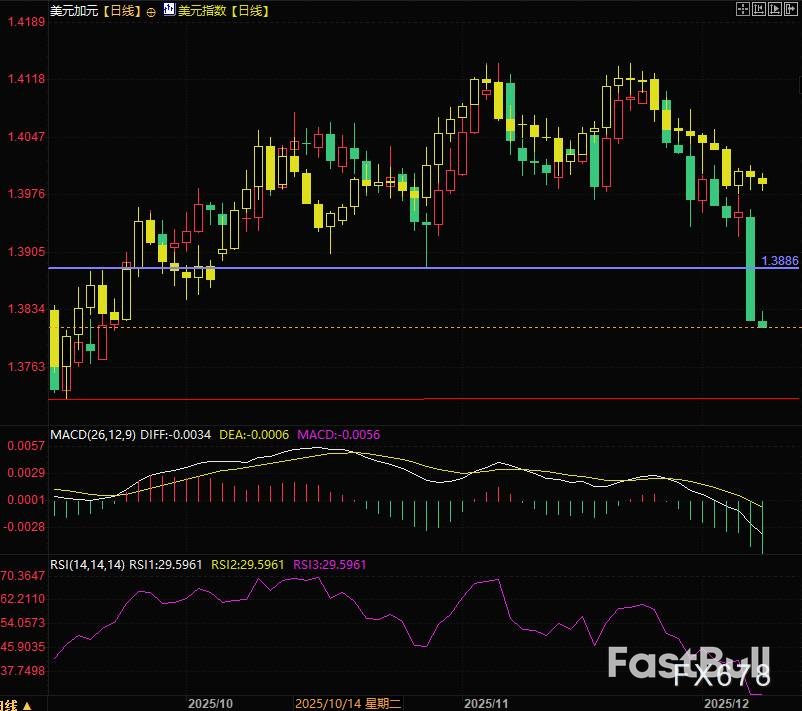Viewport: 802px width, 711px height.
Task: Open the 美元加元【日线】 chart title
Action: click(x=96, y=11)
